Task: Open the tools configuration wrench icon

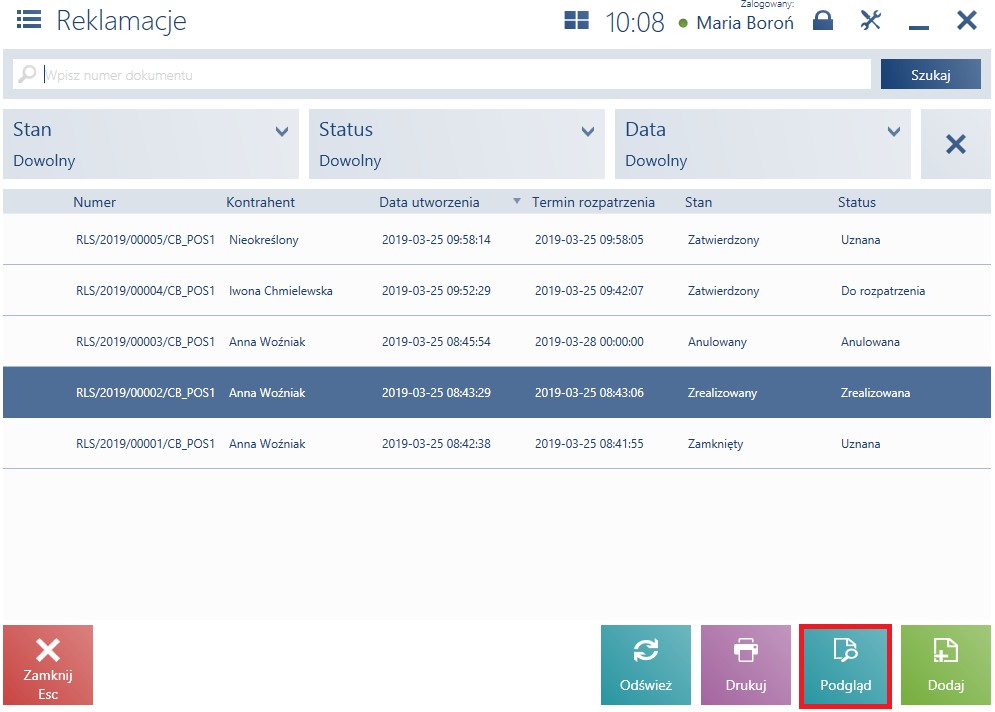Action: (871, 20)
